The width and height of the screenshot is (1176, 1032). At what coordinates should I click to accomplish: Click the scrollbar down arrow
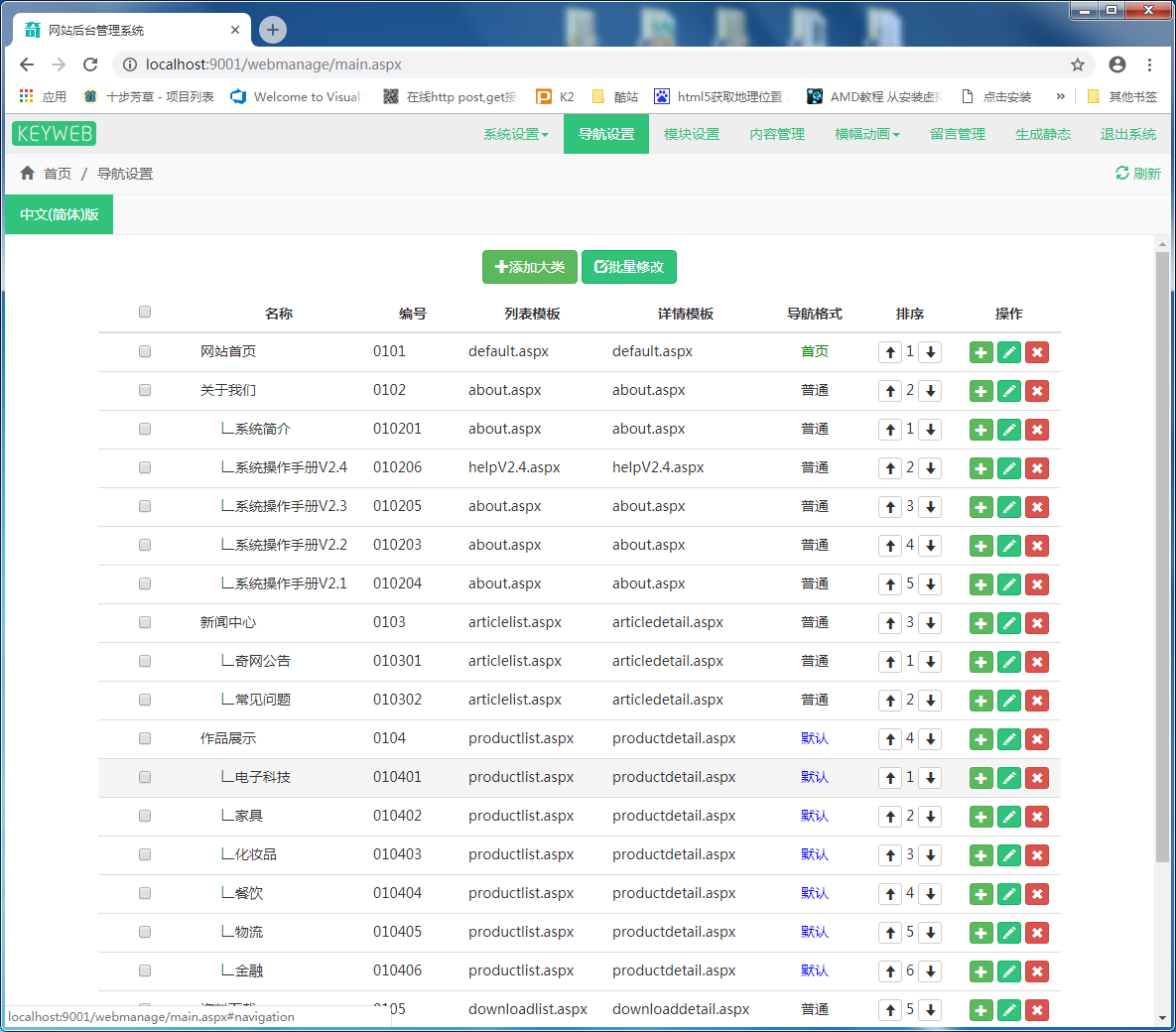[1162, 1018]
